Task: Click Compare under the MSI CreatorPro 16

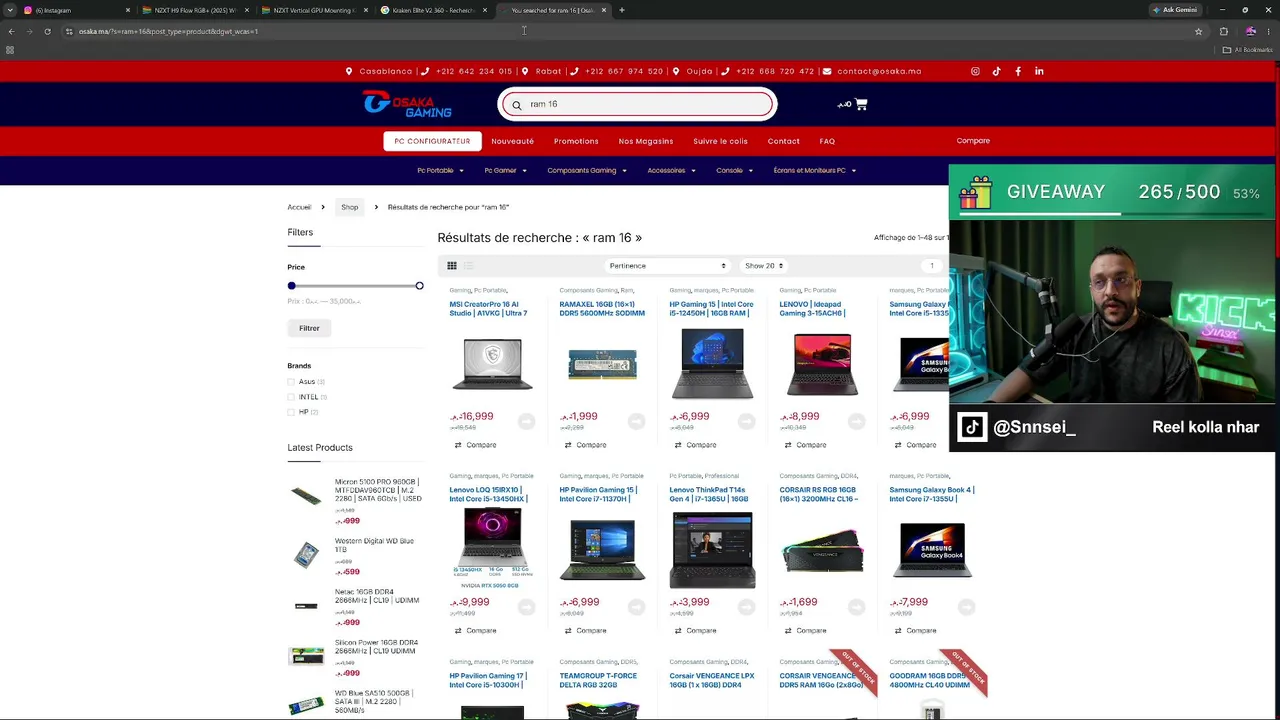Action: [475, 445]
